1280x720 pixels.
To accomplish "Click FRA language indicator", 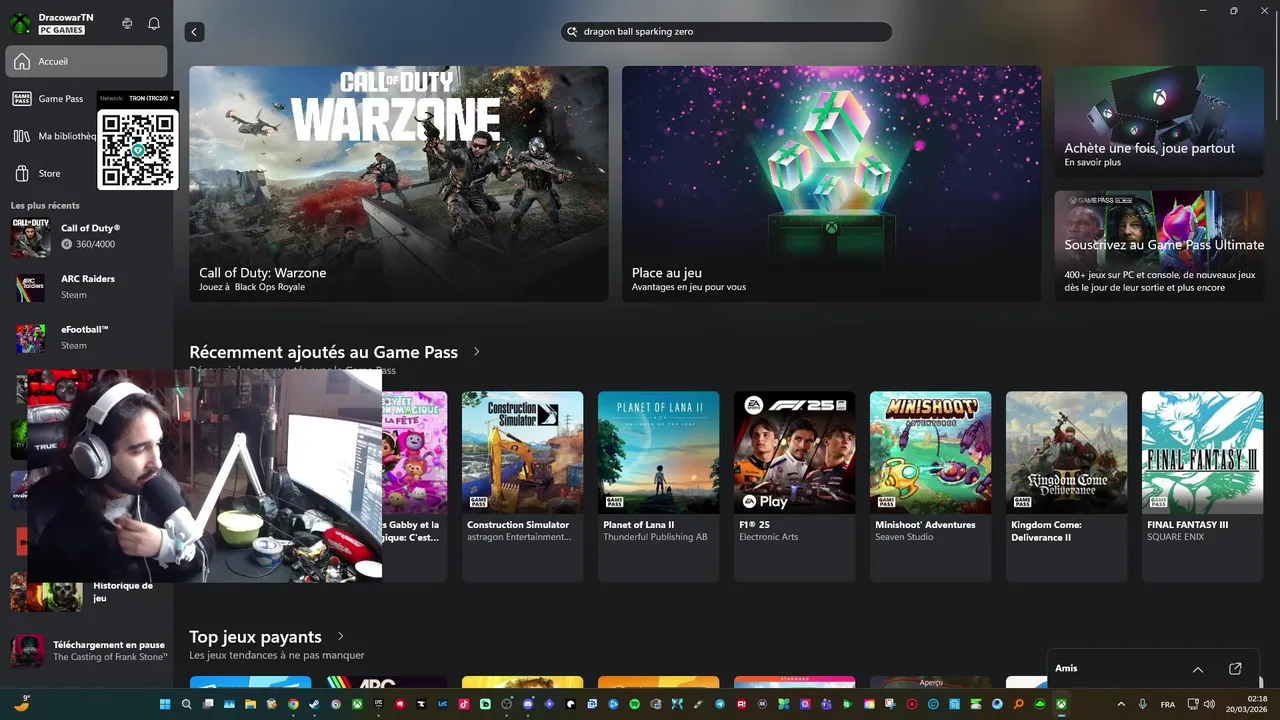I will click(1168, 704).
